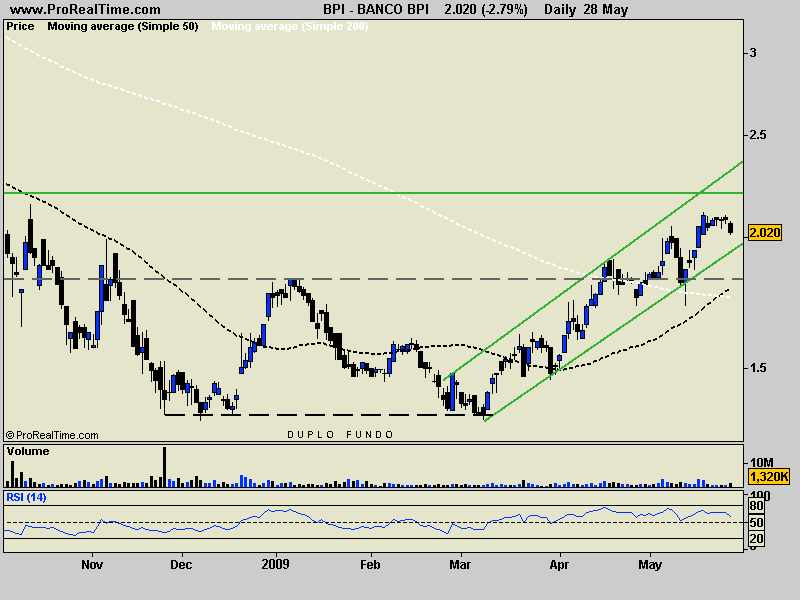800x600 pixels.
Task: Click the 20 RSI level label
Action: point(756,539)
